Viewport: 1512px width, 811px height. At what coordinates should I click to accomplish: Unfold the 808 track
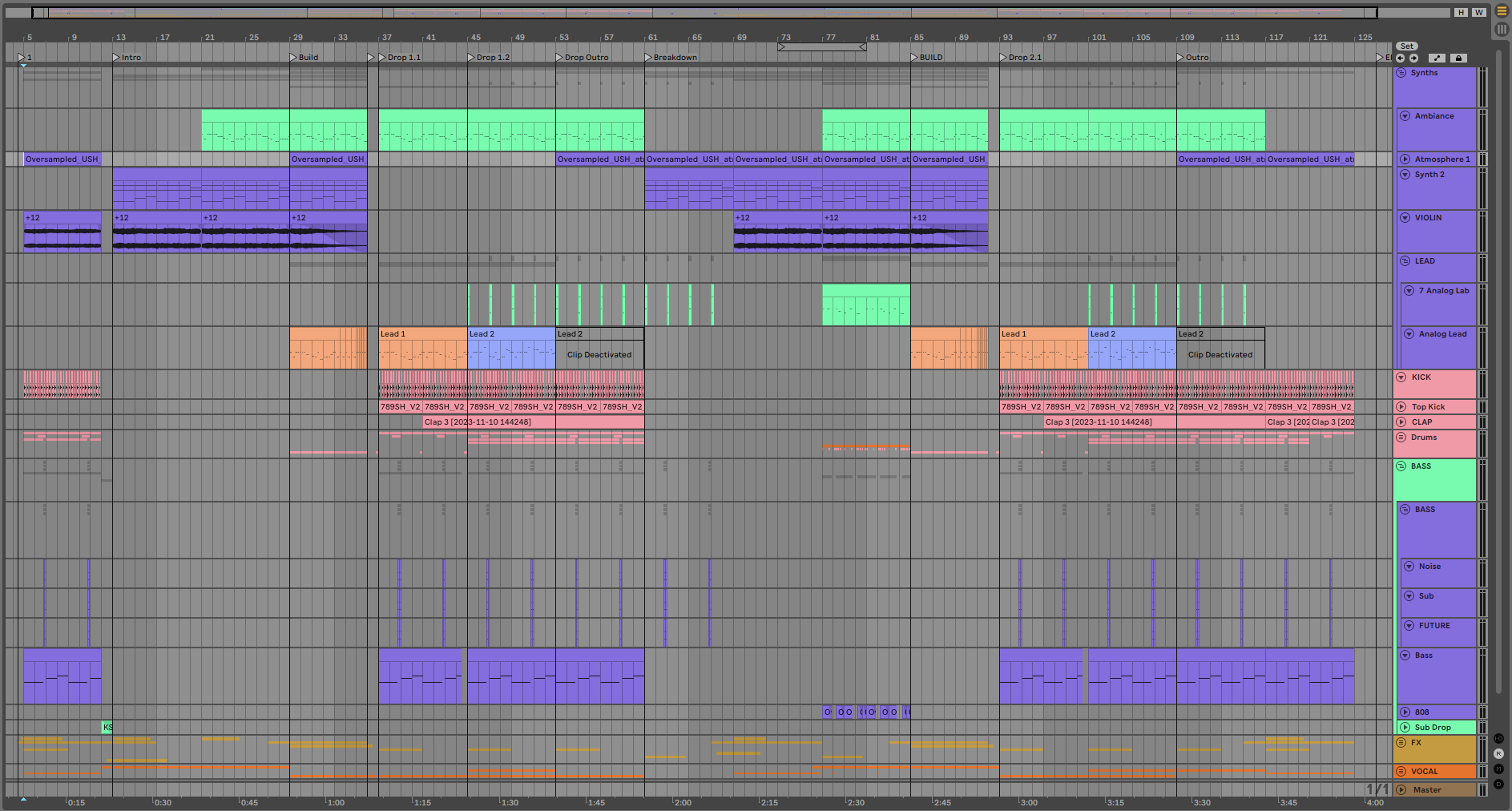1405,712
